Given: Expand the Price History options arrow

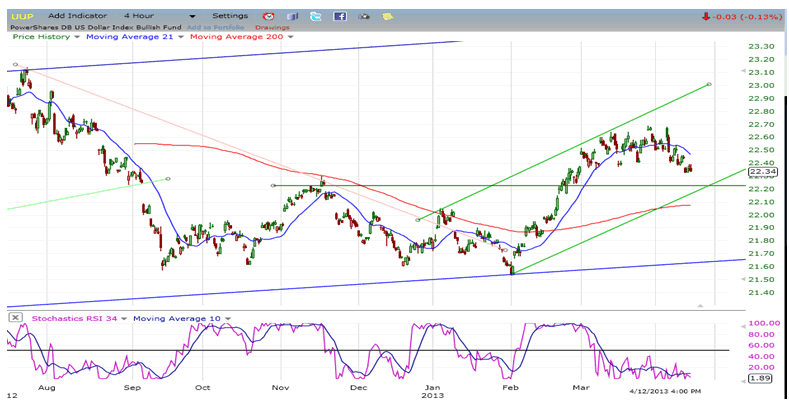Looking at the screenshot, I should pos(77,37).
